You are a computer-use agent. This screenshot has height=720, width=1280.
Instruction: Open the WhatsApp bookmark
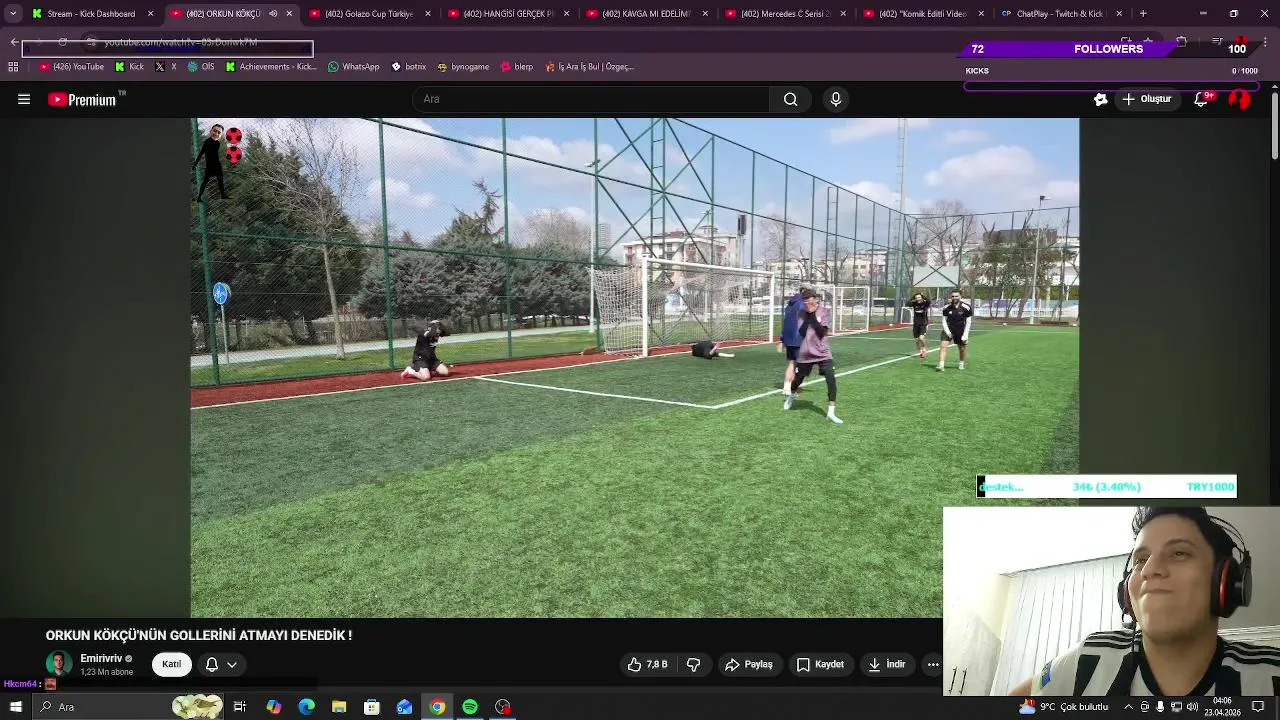click(x=354, y=67)
